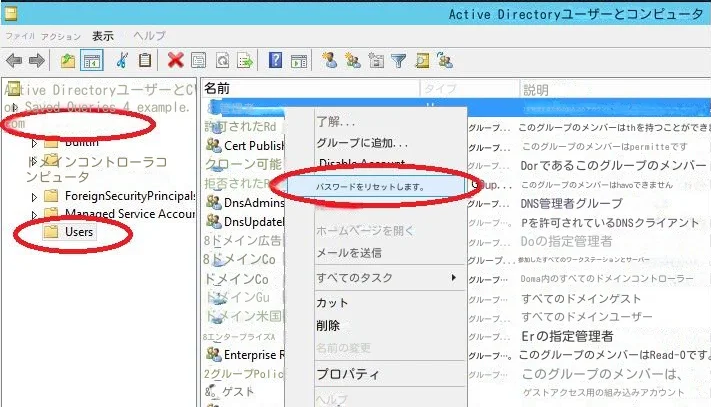Expand the ForeignSecurityPrincipals node arrow
This screenshot has height=407, width=711.
[34, 197]
